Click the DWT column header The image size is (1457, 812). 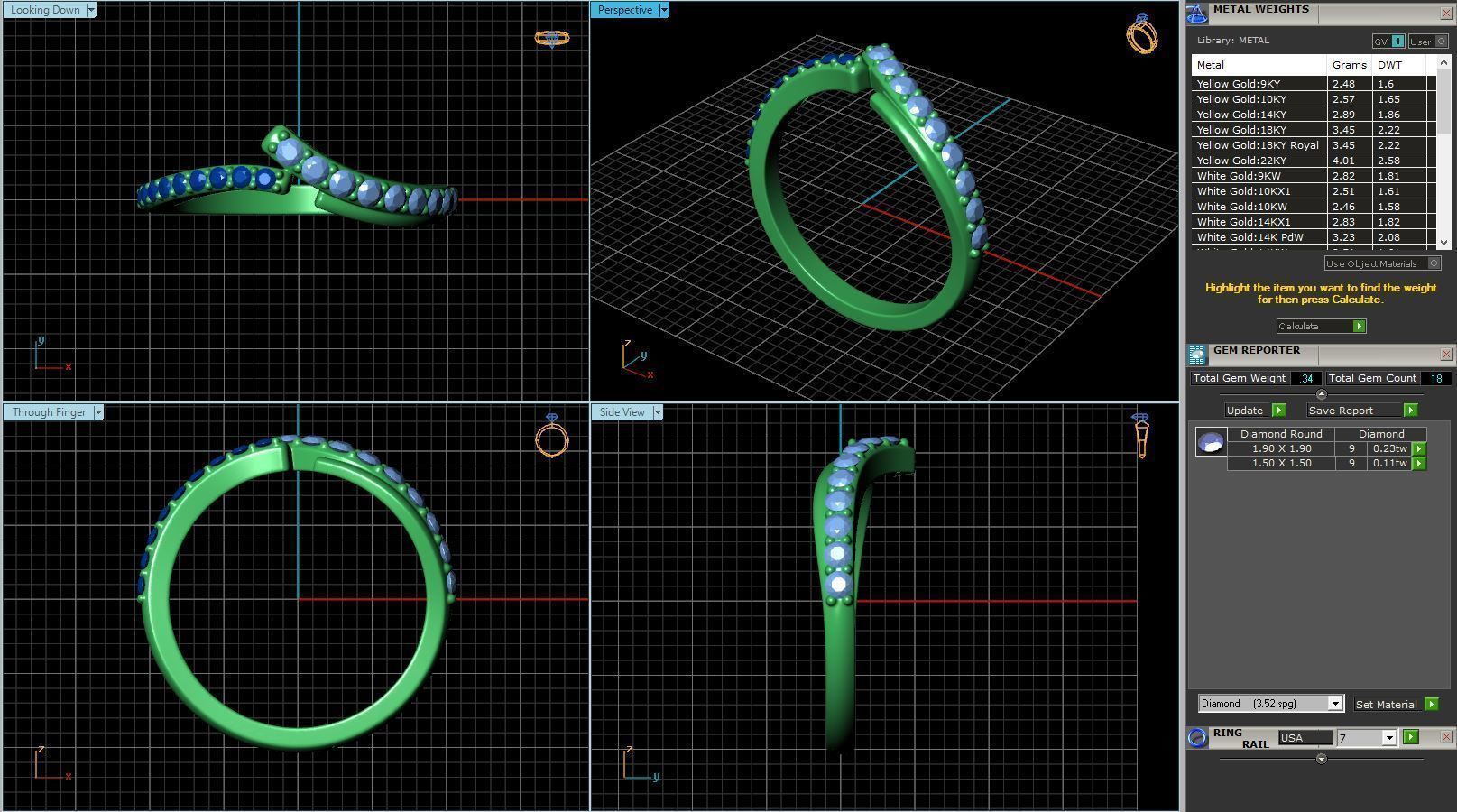pos(1399,65)
